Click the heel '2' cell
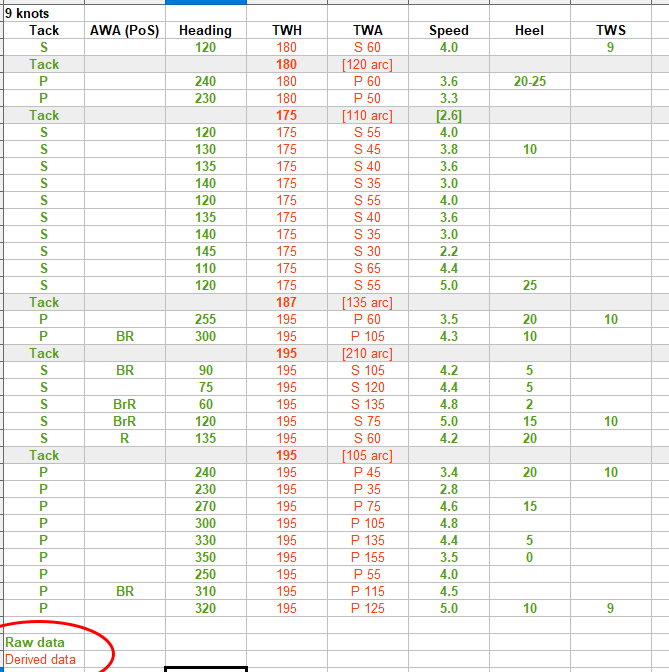Screen dimensions: 669x672 click(x=530, y=404)
